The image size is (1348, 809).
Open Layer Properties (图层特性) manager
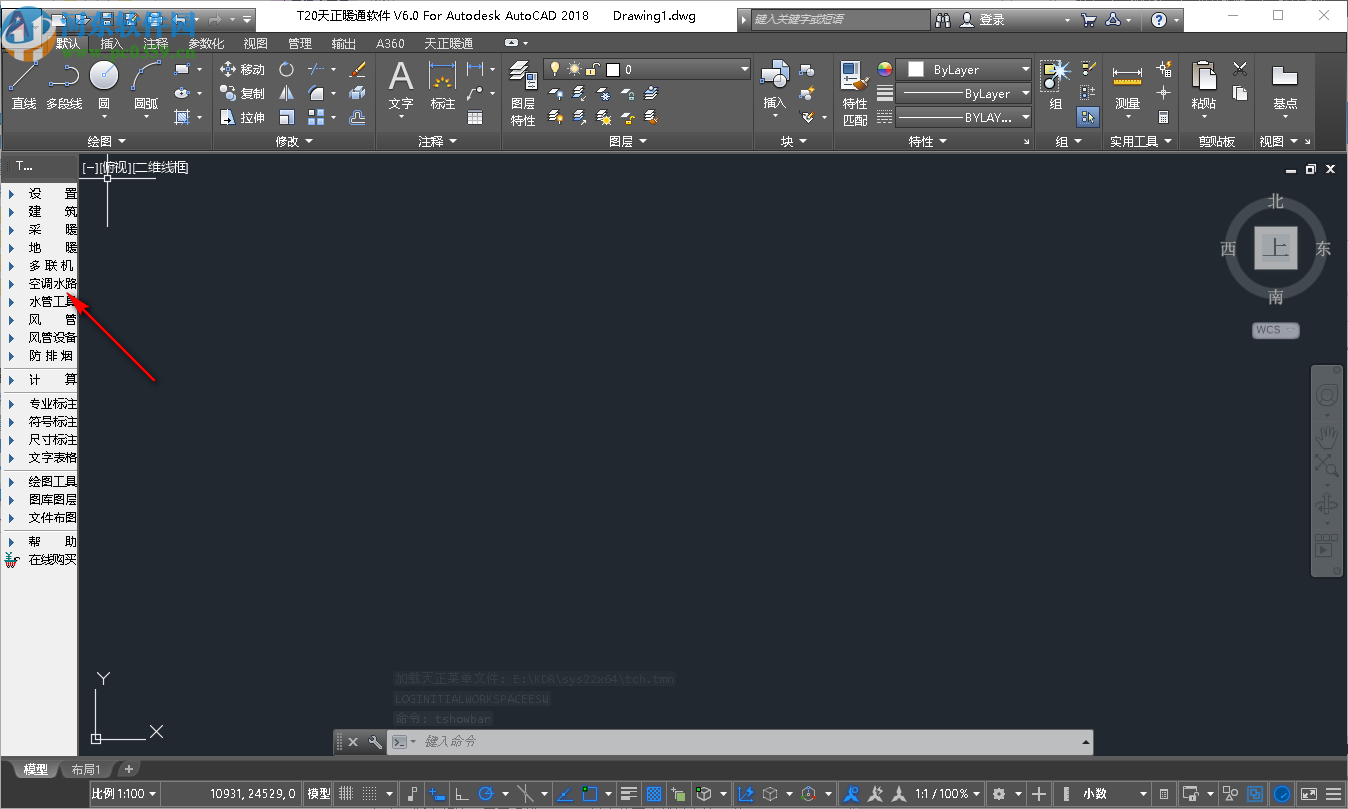pyautogui.click(x=523, y=93)
